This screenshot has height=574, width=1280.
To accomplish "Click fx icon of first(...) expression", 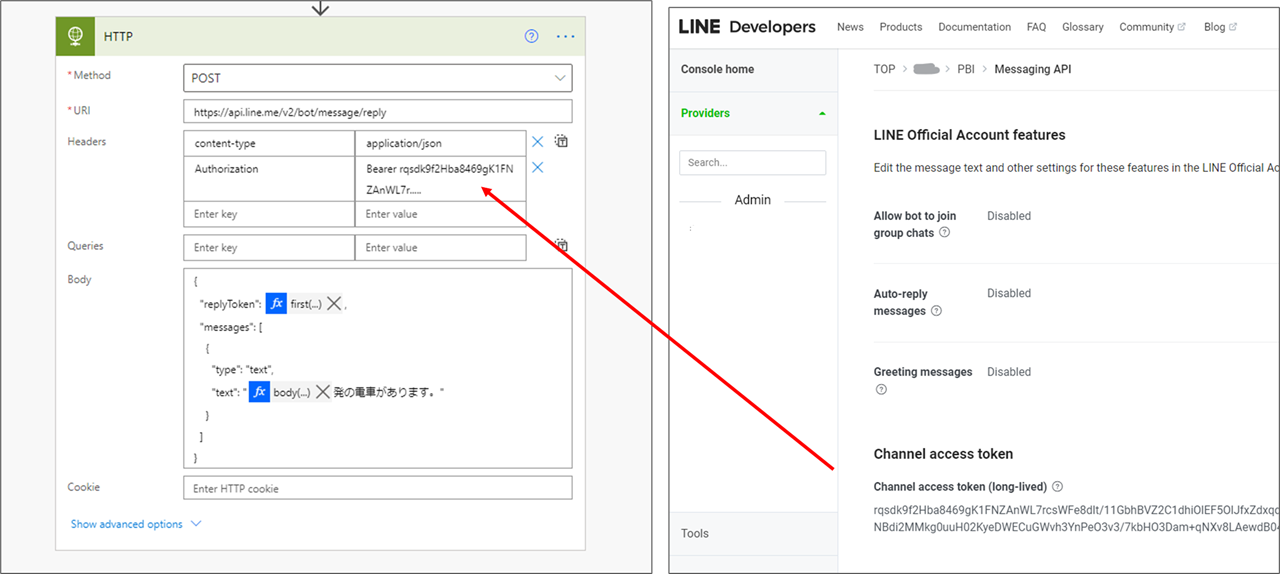I will (x=276, y=304).
